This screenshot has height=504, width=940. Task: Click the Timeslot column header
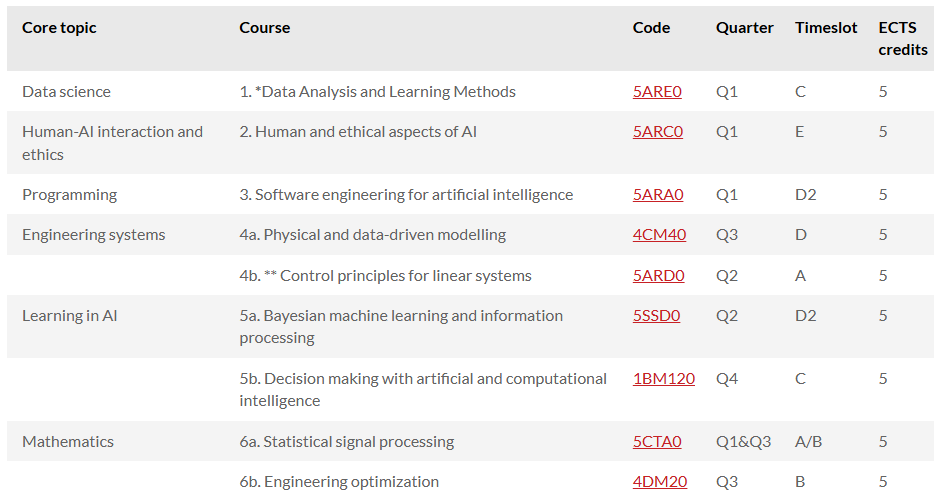(x=826, y=28)
